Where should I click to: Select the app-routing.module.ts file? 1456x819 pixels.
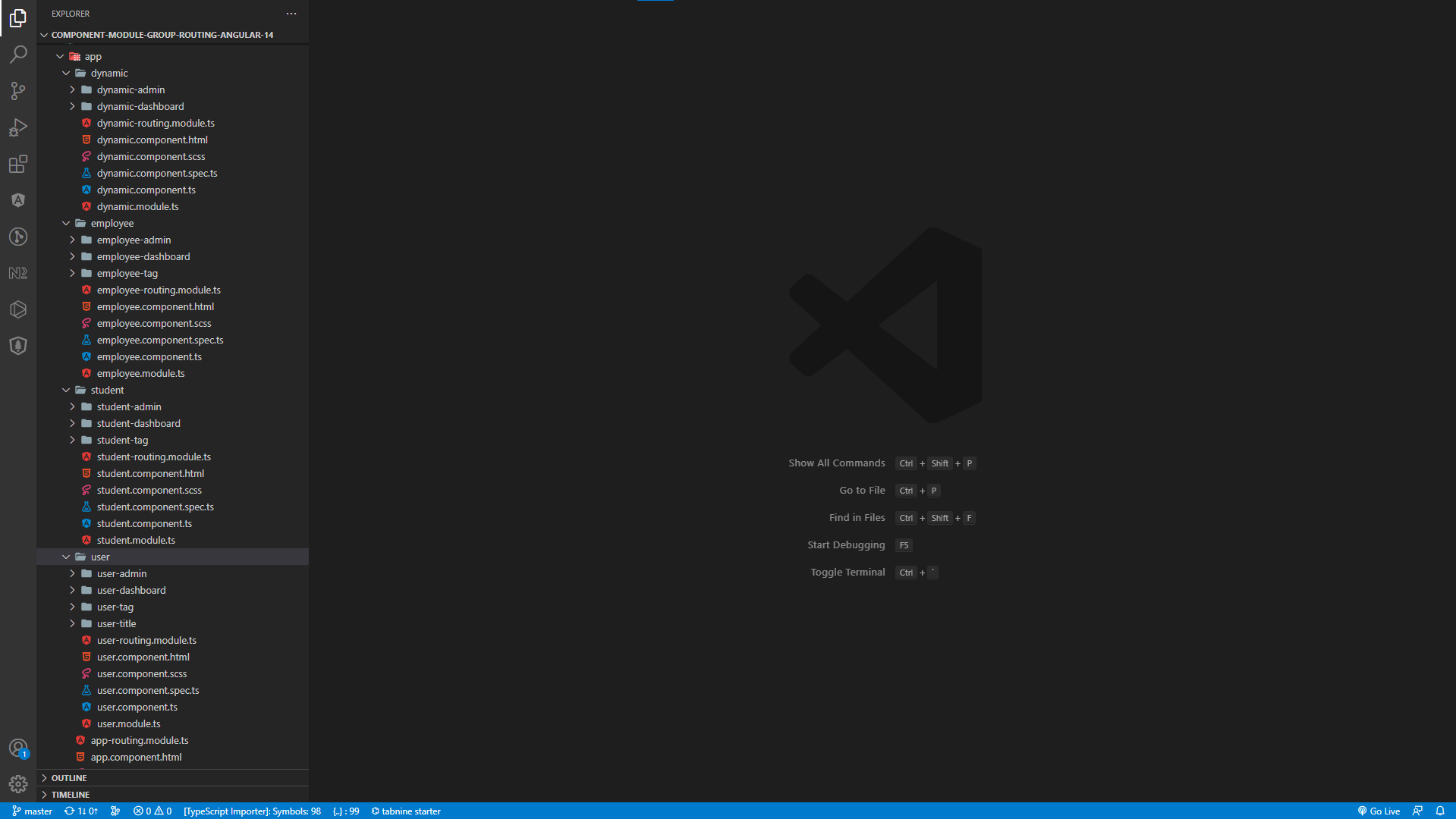click(140, 740)
